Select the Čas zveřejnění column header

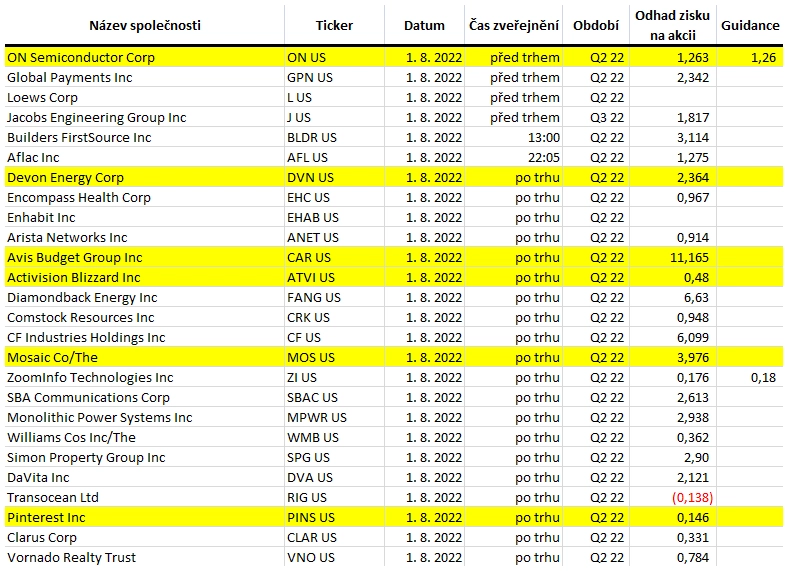[x=514, y=26]
